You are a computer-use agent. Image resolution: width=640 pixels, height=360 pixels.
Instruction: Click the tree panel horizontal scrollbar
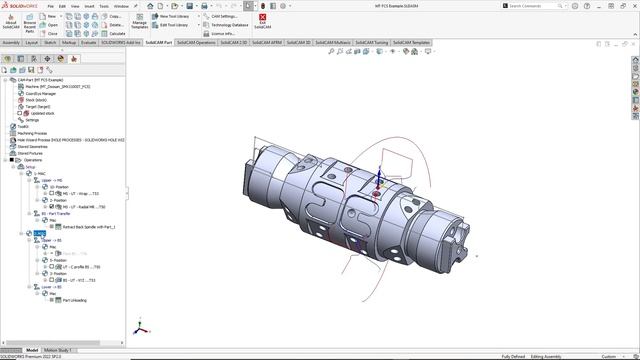[53, 343]
